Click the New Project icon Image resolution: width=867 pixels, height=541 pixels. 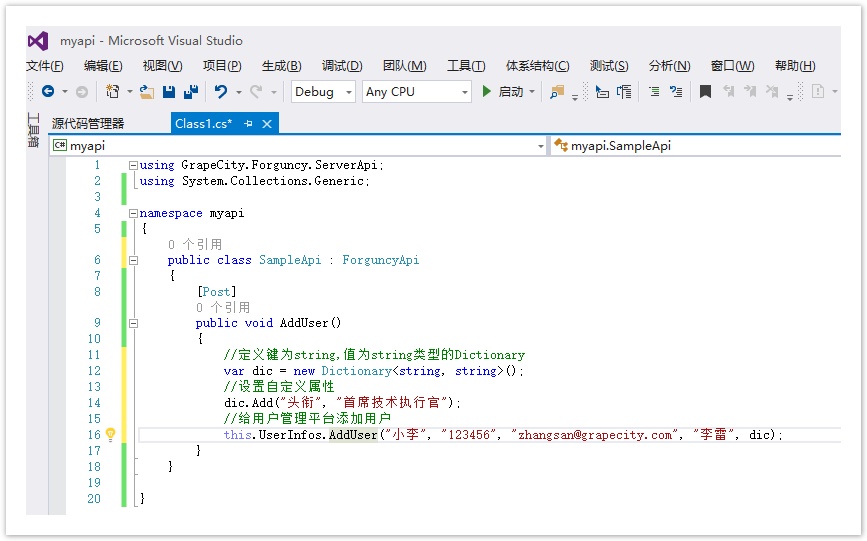click(112, 91)
